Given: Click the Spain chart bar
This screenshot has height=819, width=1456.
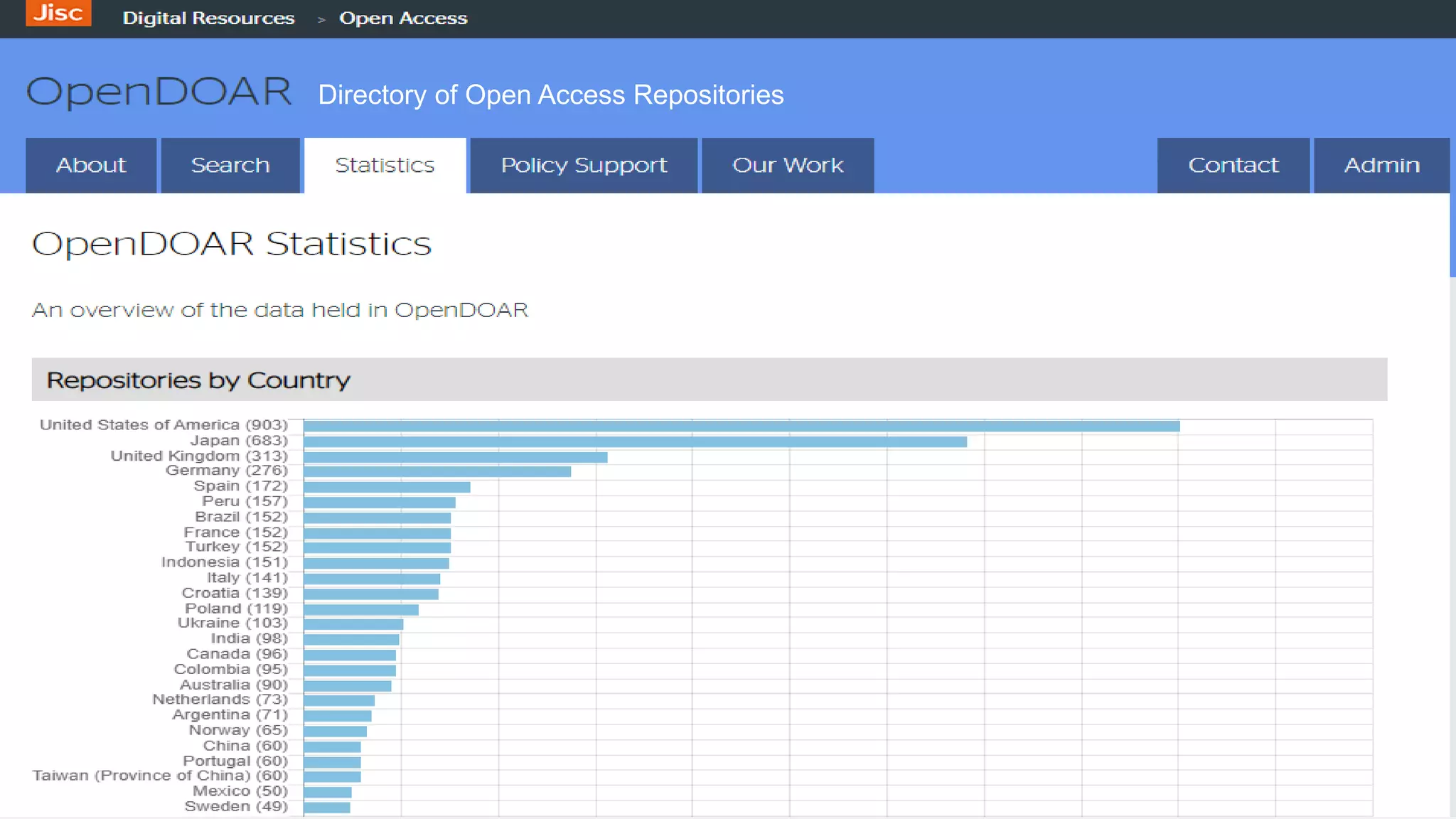Looking at the screenshot, I should click(x=387, y=487).
